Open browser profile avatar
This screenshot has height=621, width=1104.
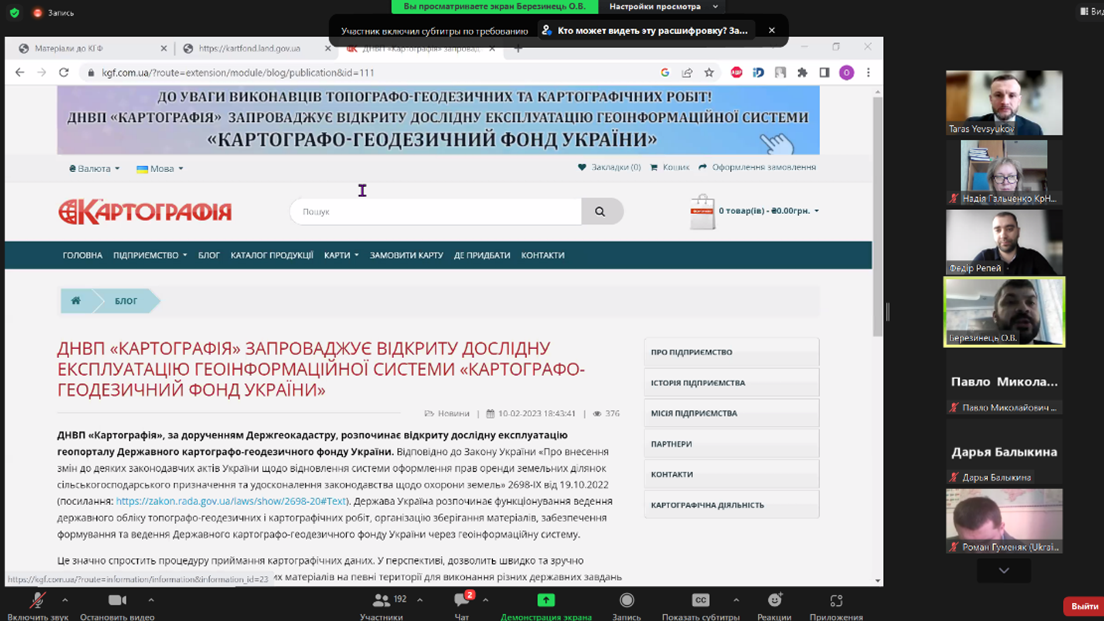(x=846, y=73)
